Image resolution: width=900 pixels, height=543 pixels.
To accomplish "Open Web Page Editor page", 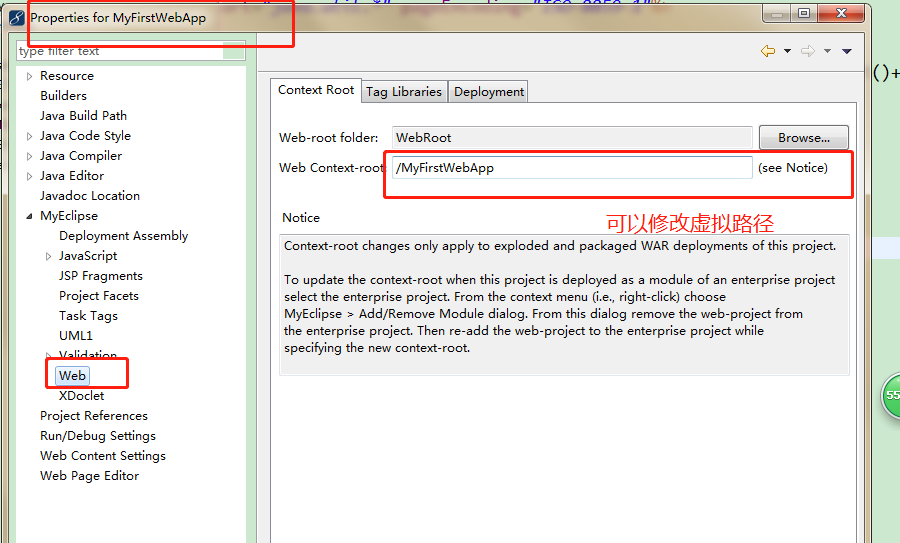I will 90,476.
